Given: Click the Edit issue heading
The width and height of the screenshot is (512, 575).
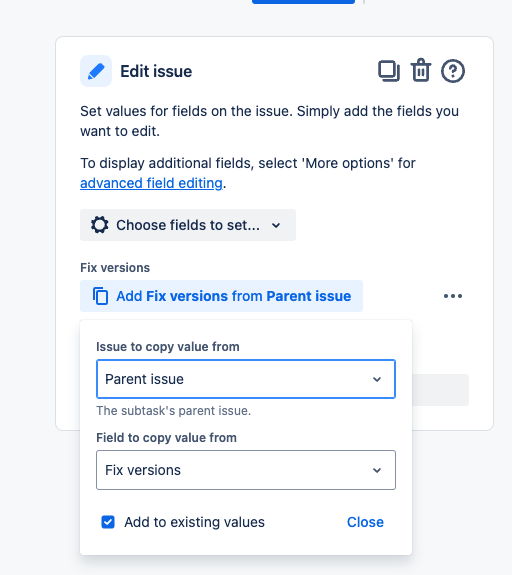Looking at the screenshot, I should [x=156, y=71].
